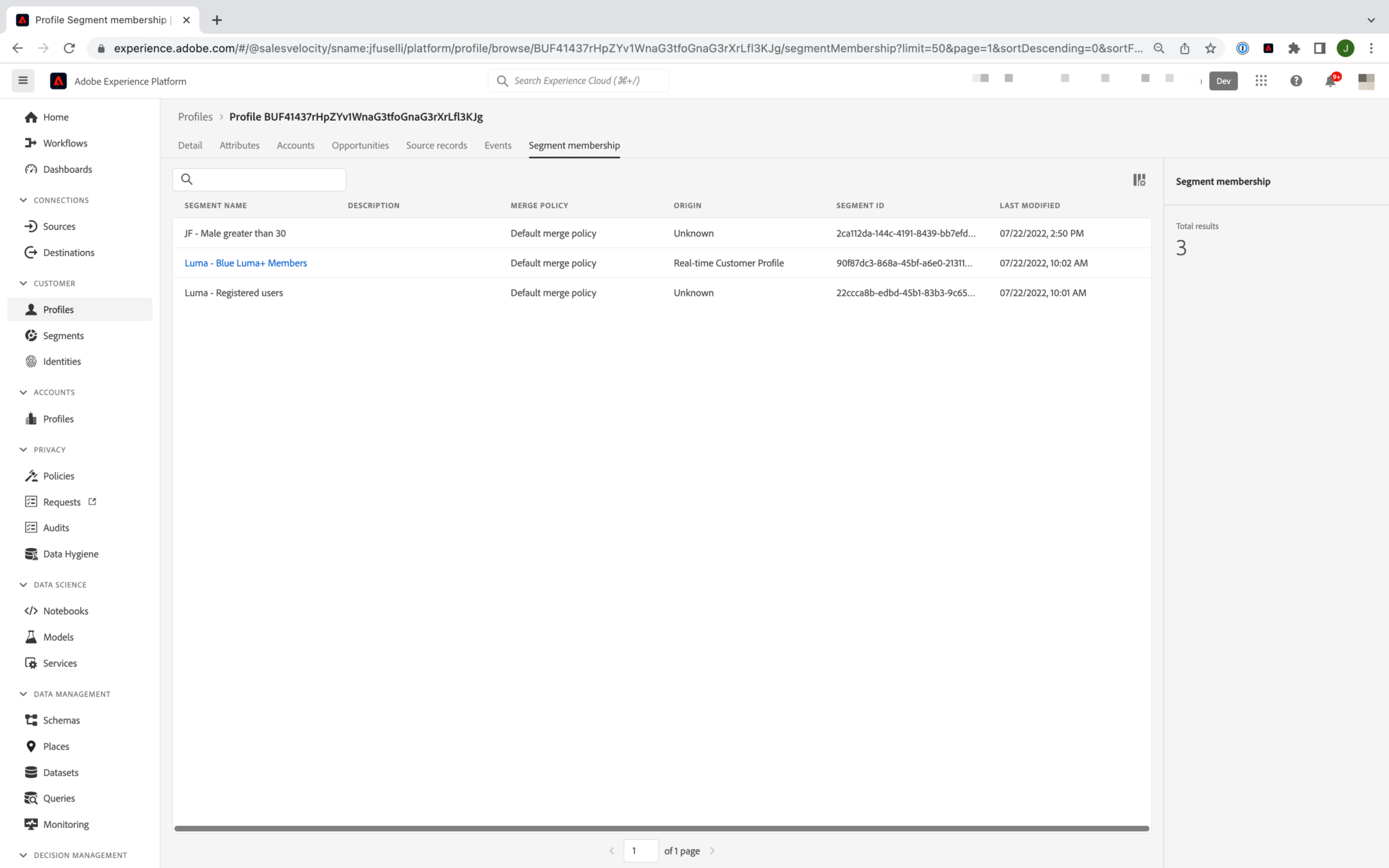This screenshot has width=1389, height=868.
Task: Switch to the Attributes tab
Action: (239, 145)
